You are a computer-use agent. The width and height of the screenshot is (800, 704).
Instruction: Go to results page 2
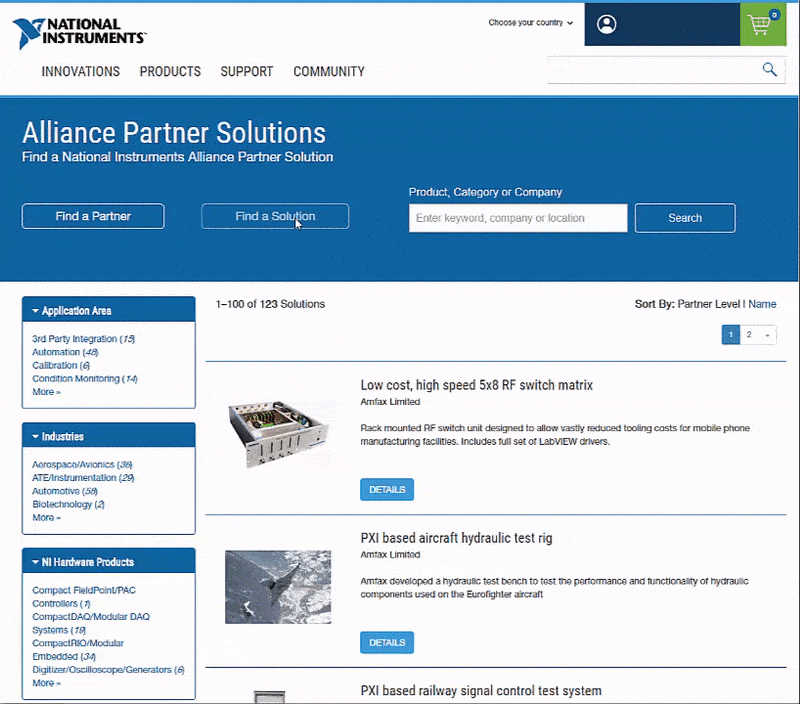749,335
